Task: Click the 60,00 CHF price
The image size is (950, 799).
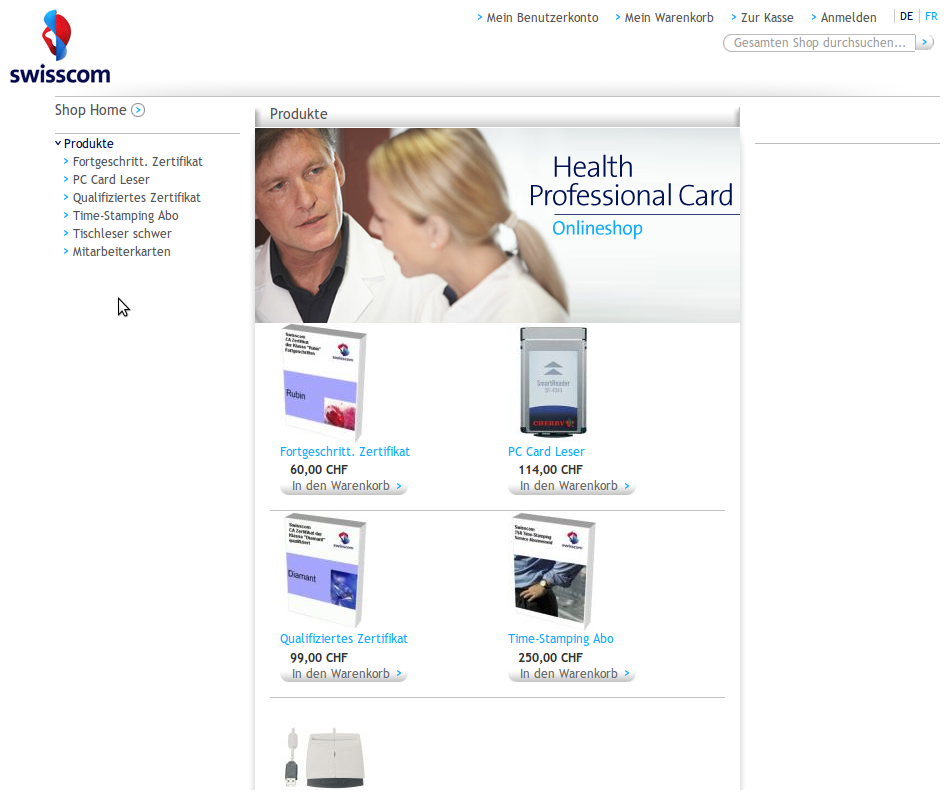Action: 319,470
